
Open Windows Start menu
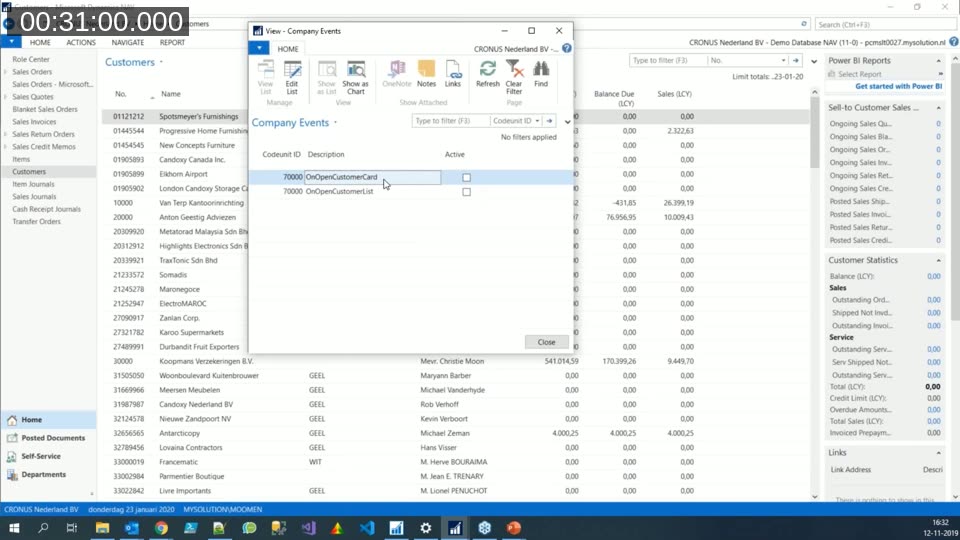coord(13,528)
